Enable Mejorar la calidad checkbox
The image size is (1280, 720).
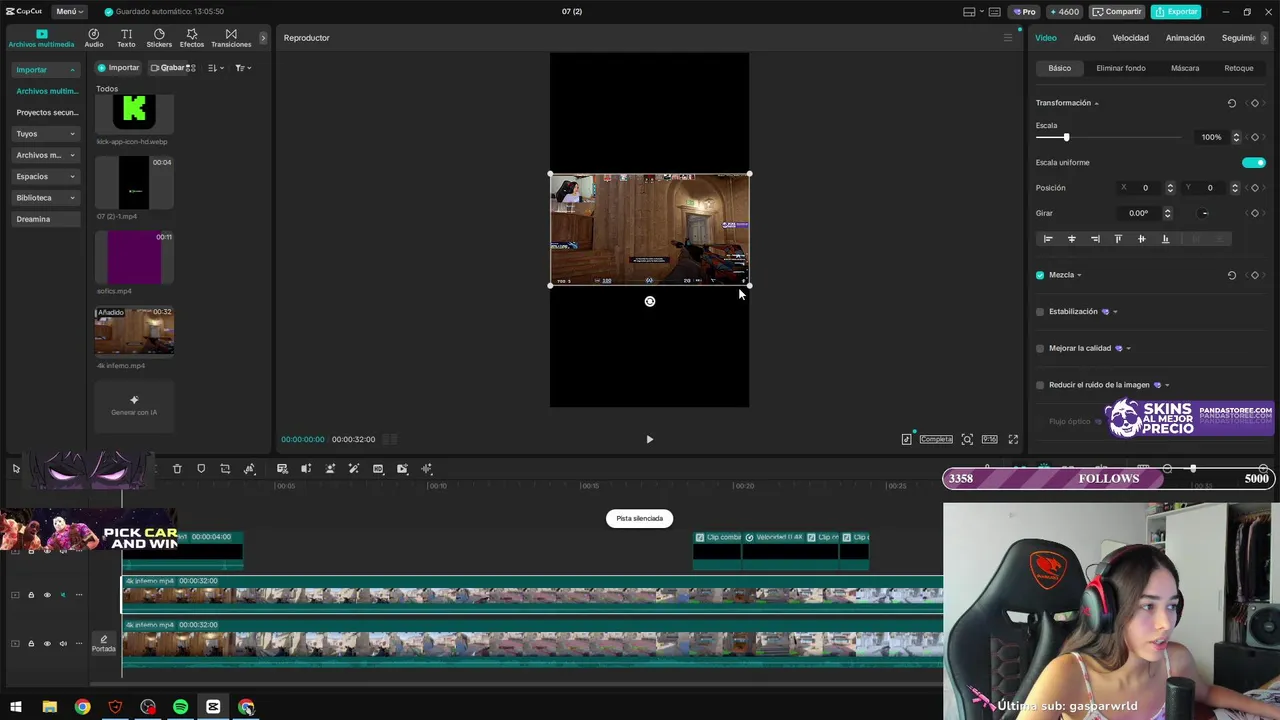(1040, 348)
